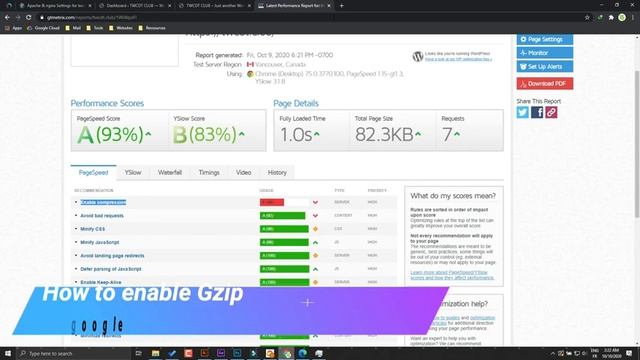Click the orange diamond beside Minify CSS grade
The height and width of the screenshot is (360, 640).
[315, 229]
